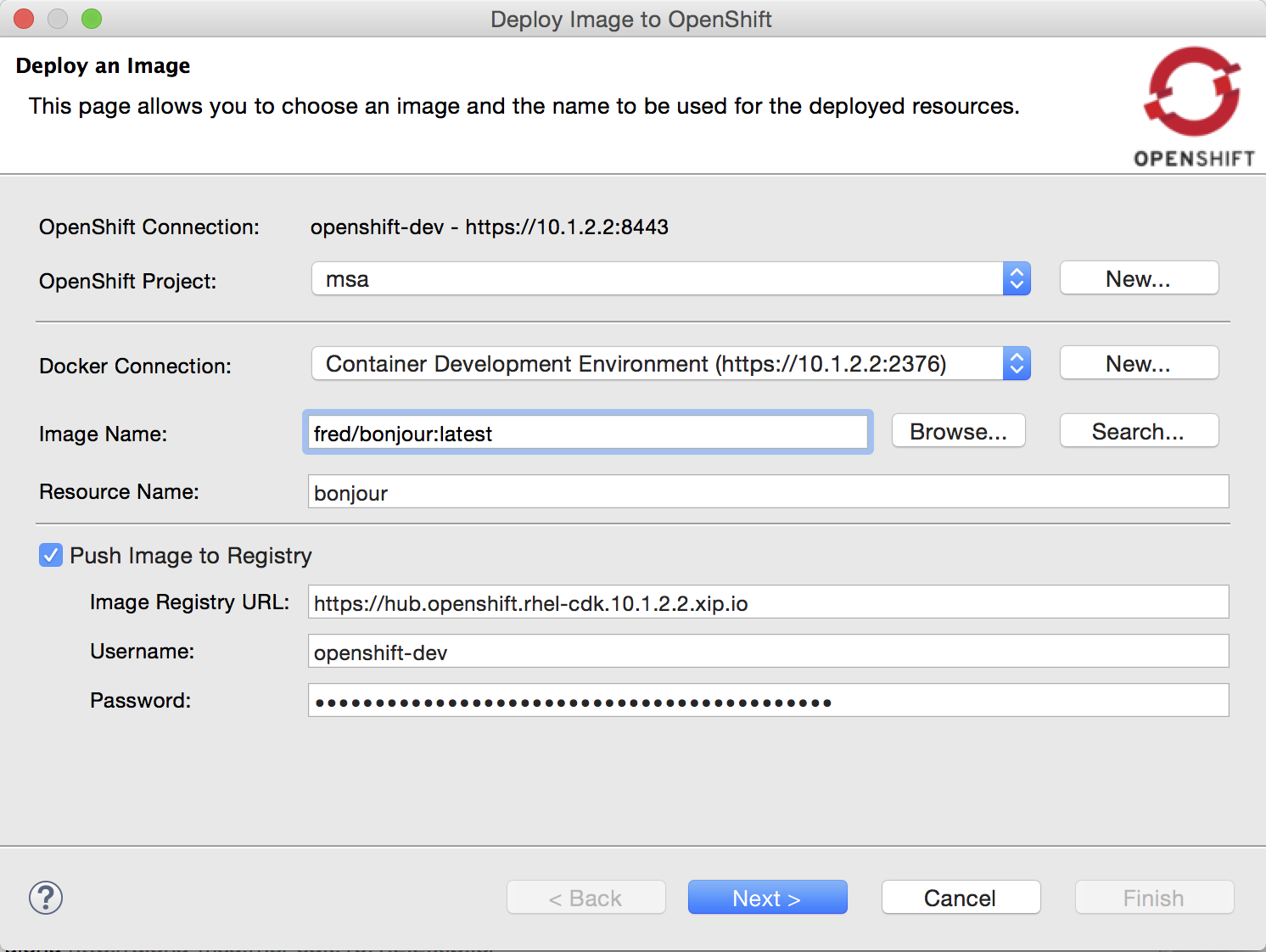
Task: Click the OpenShift logo image
Action: point(1193,106)
